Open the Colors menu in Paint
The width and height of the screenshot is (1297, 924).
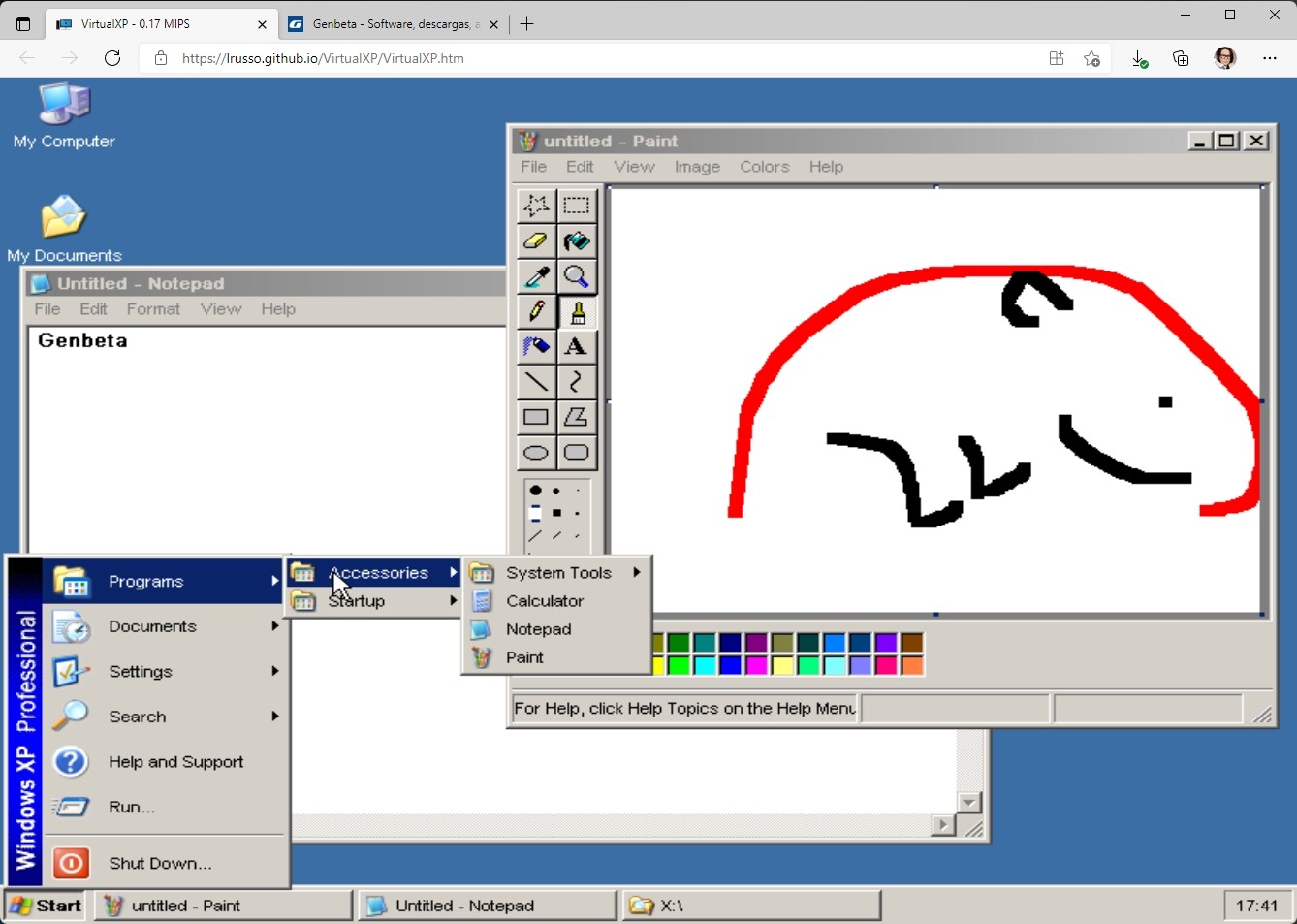(764, 166)
